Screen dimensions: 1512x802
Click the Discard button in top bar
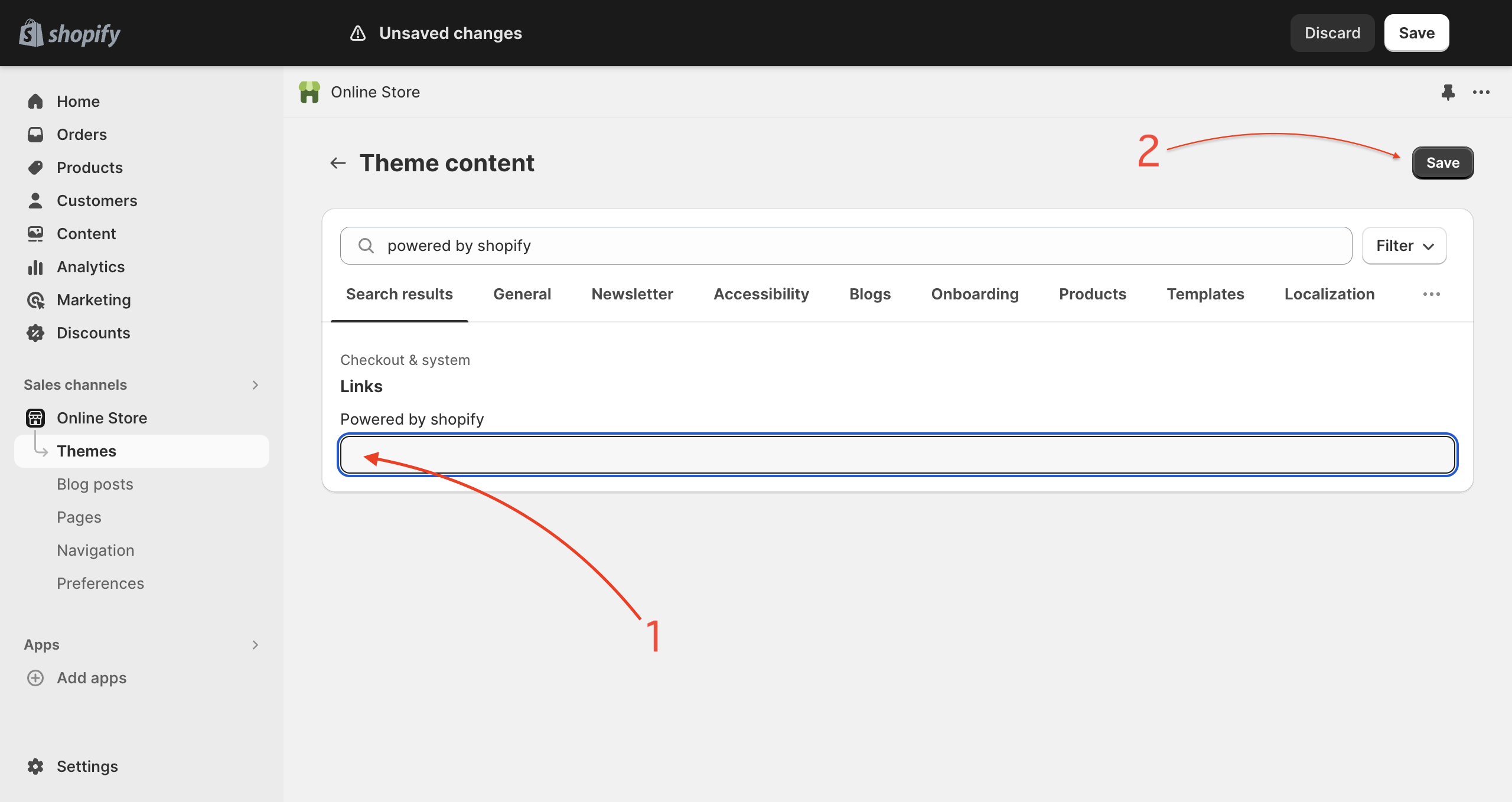pyautogui.click(x=1332, y=33)
